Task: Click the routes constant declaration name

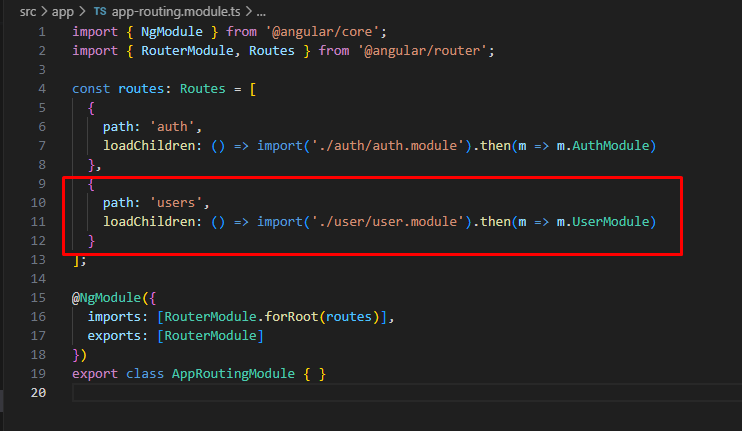Action: (141, 88)
